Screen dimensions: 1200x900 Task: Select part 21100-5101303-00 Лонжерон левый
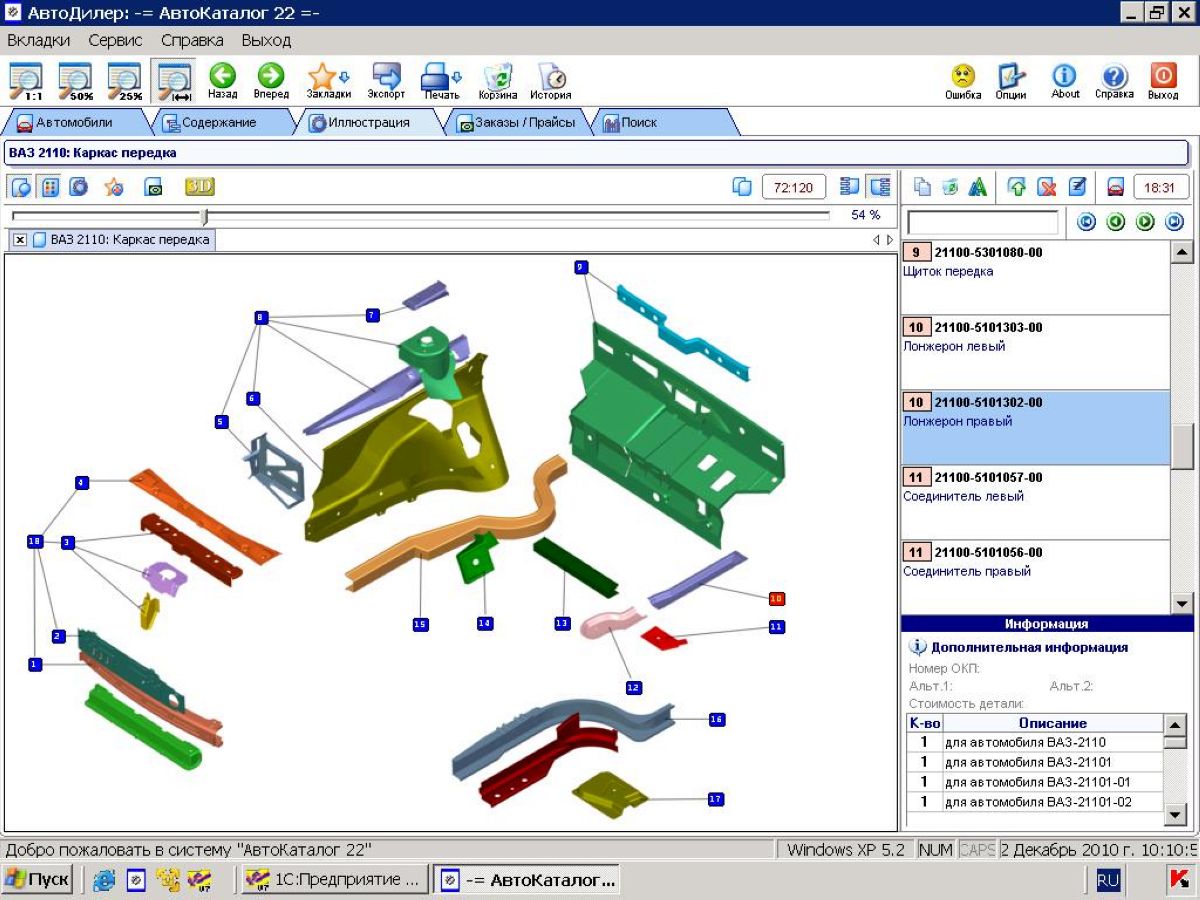(1035, 352)
